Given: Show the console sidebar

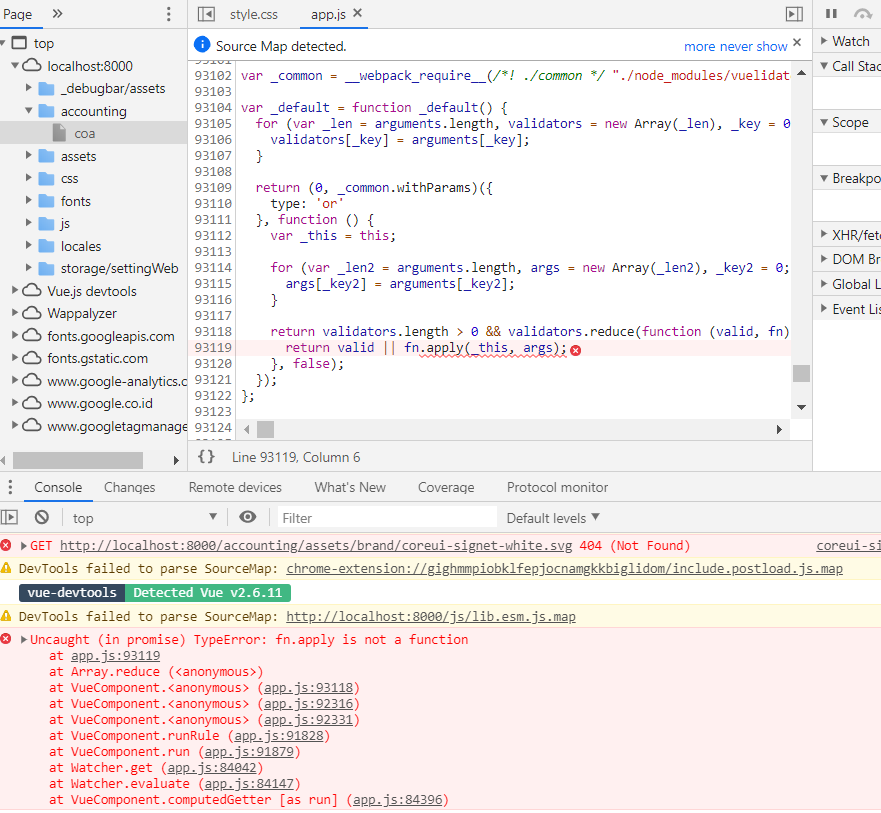Looking at the screenshot, I should [10, 517].
